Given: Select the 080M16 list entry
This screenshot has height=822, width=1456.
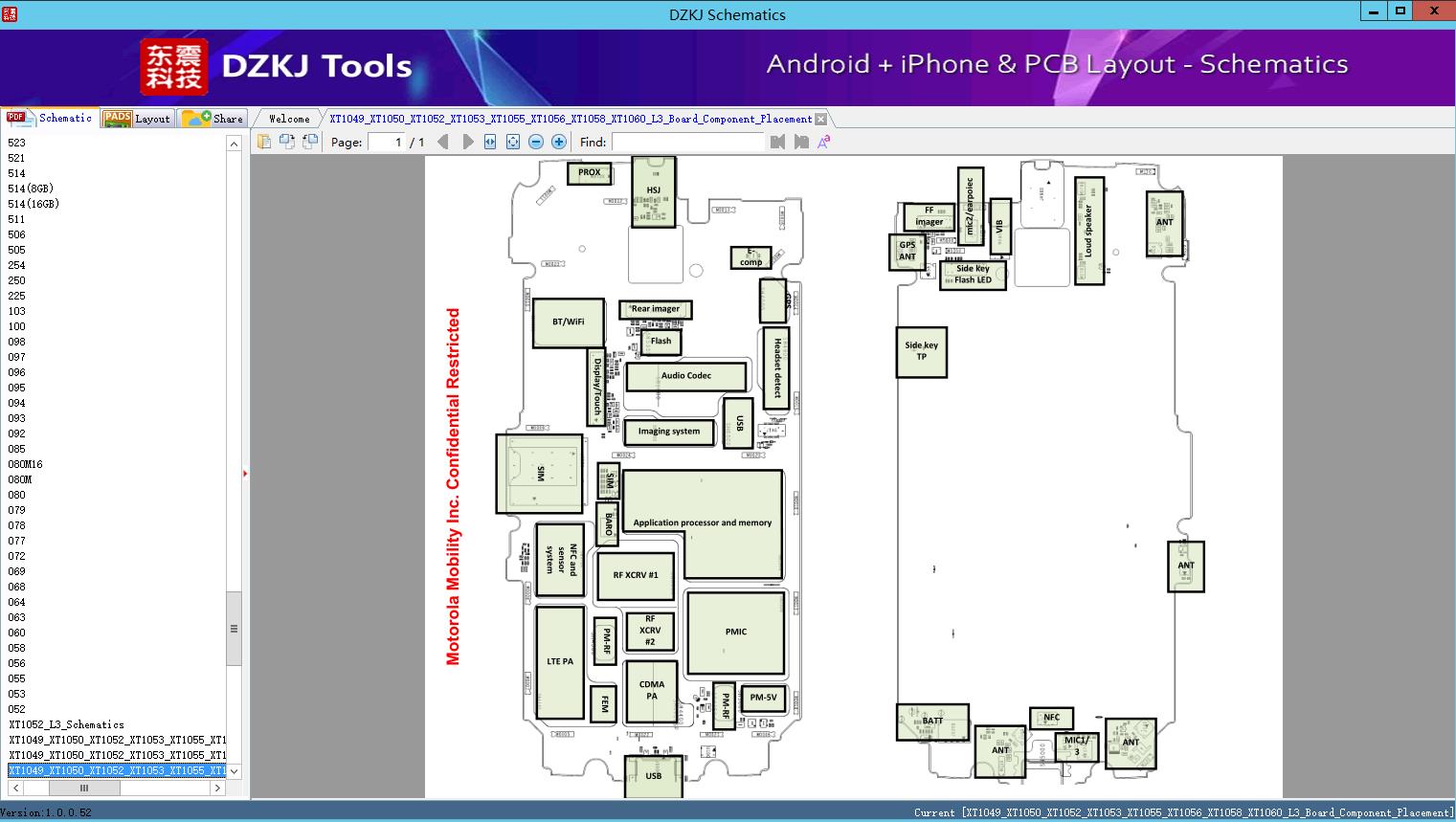Looking at the screenshot, I should point(25,464).
